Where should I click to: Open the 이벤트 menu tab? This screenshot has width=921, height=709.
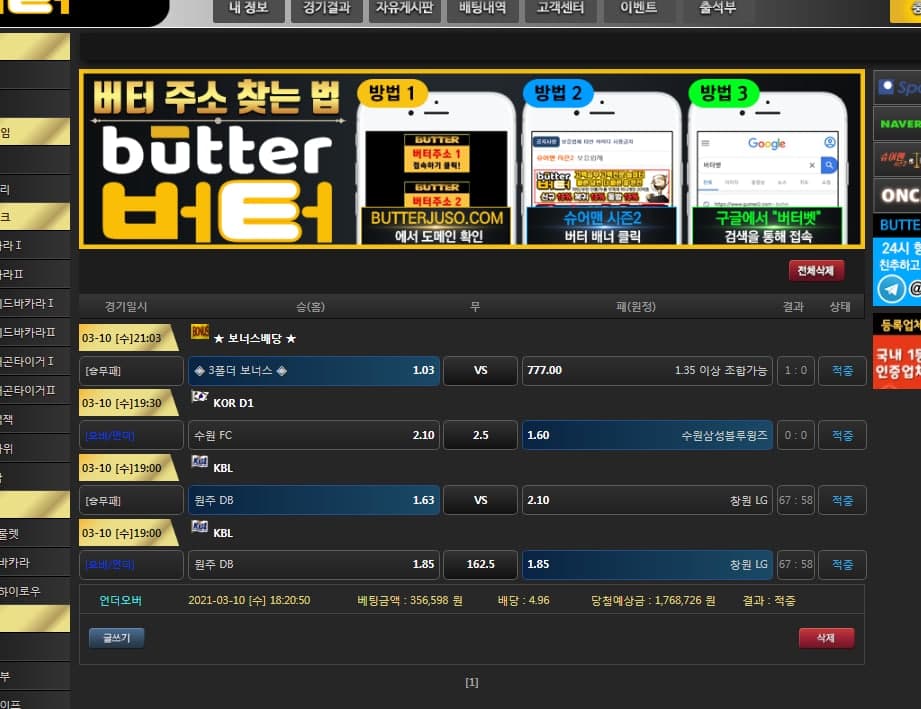638,9
